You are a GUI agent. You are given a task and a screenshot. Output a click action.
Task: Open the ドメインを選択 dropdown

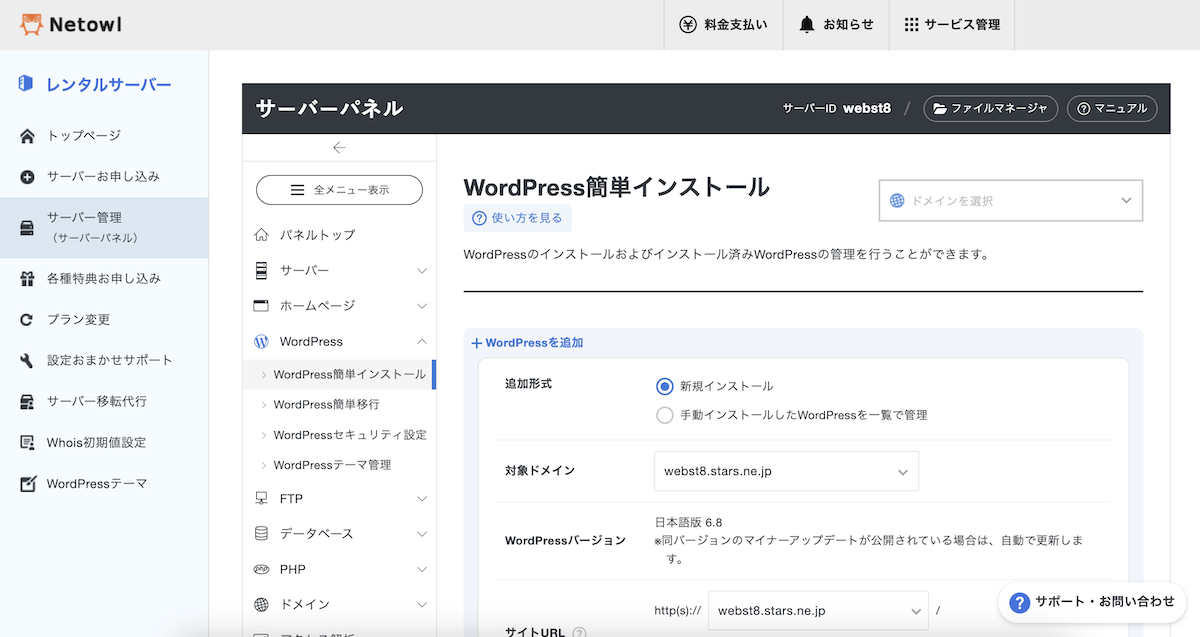[x=1010, y=201]
